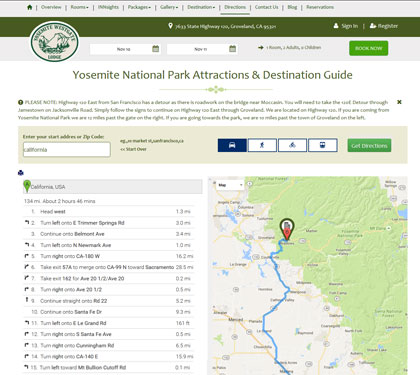Viewport: 420px width, 375px height.
Task: Select the Directions tab
Action: tap(235, 7)
